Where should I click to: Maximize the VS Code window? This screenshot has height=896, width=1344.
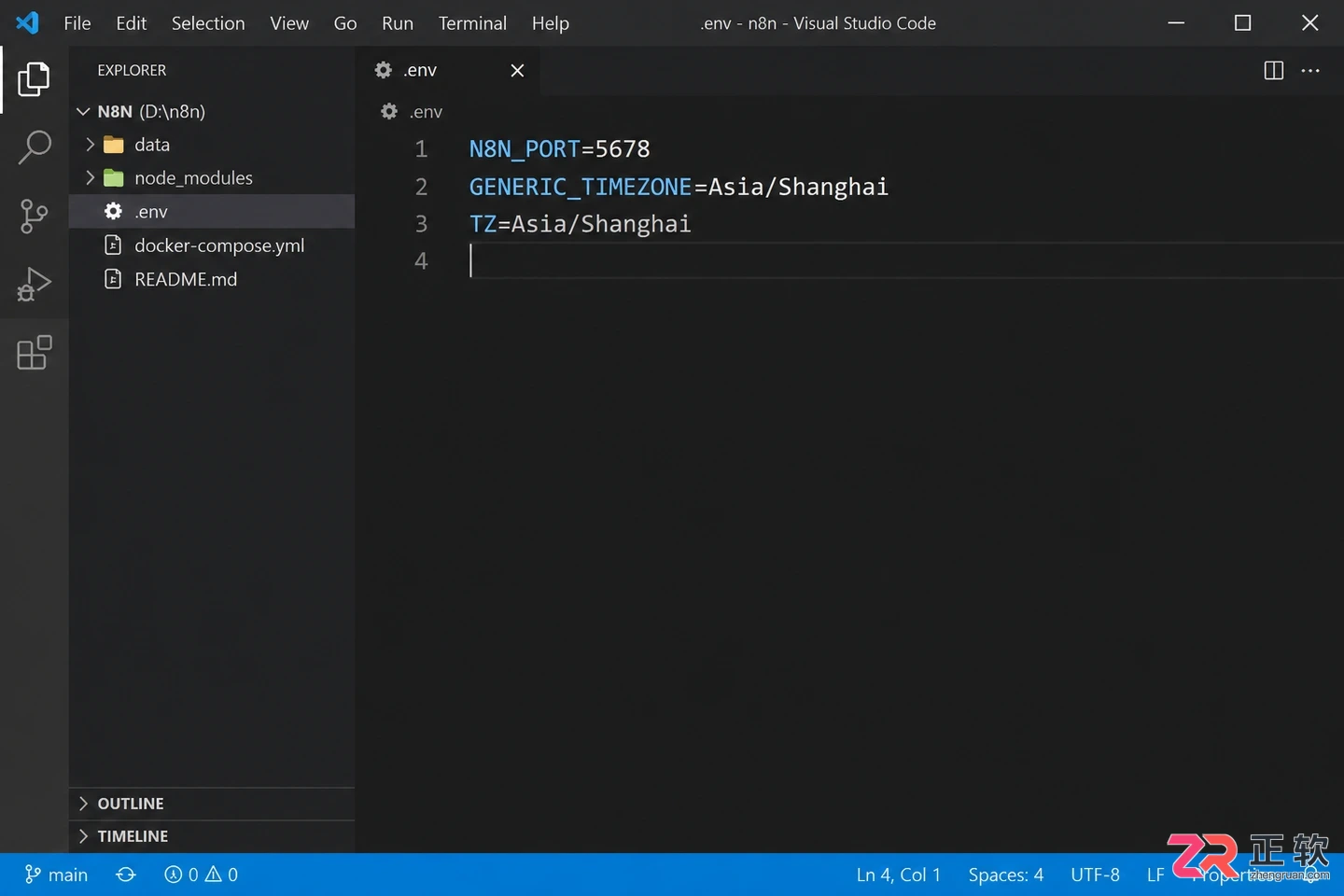coord(1242,22)
